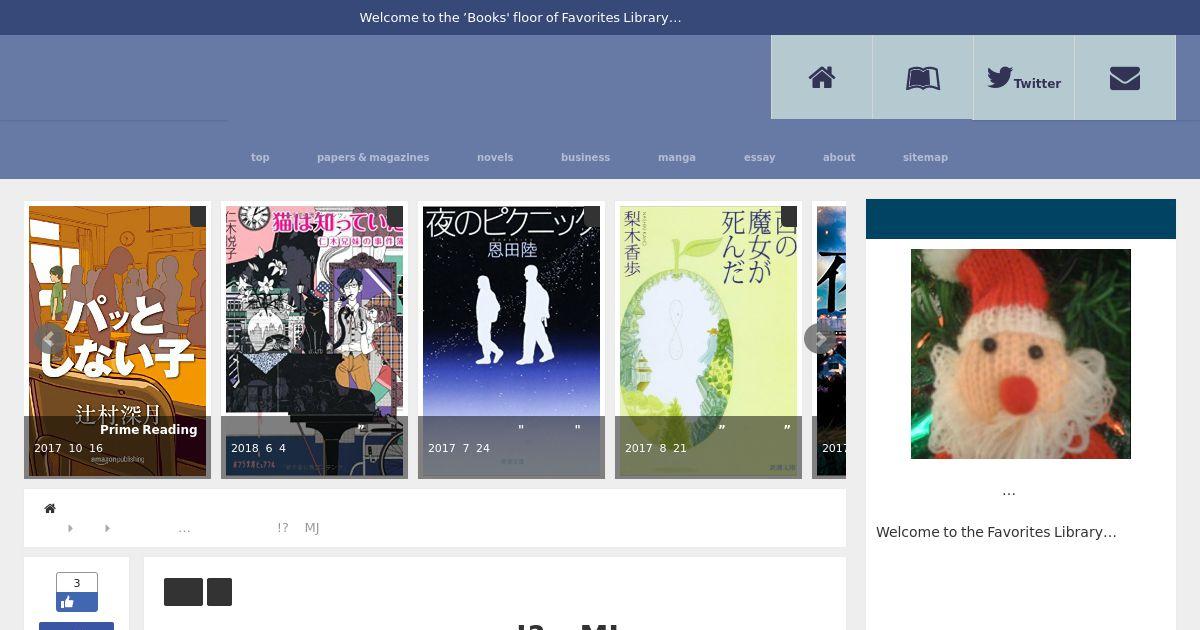The image size is (1200, 630).
Task: Click the 'MJ' breadcrumb text
Action: 312,528
